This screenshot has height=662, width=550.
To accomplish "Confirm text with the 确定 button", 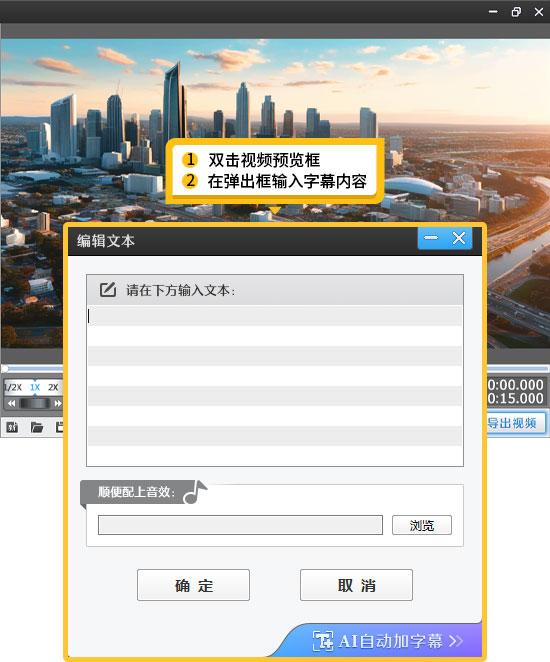I will coord(193,585).
